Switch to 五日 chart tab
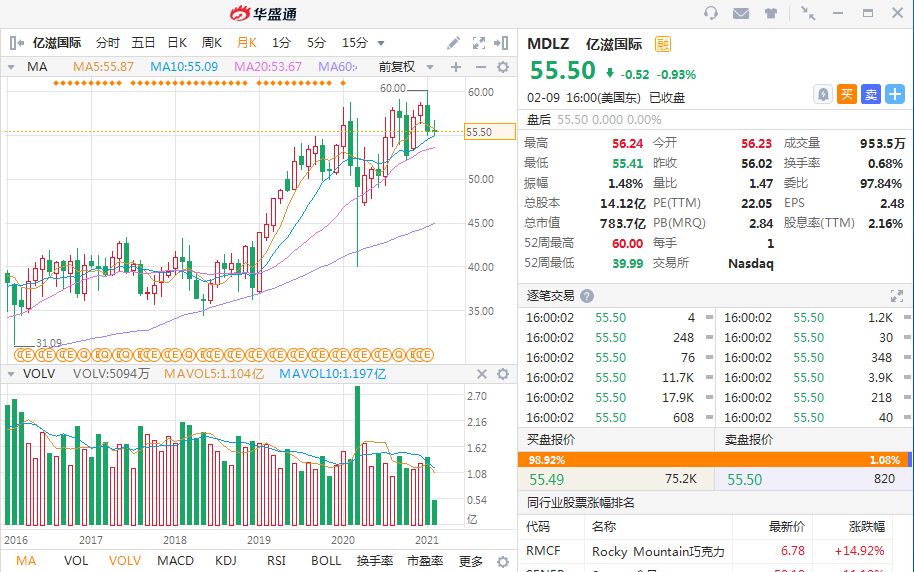Image resolution: width=914 pixels, height=572 pixels. [143, 43]
